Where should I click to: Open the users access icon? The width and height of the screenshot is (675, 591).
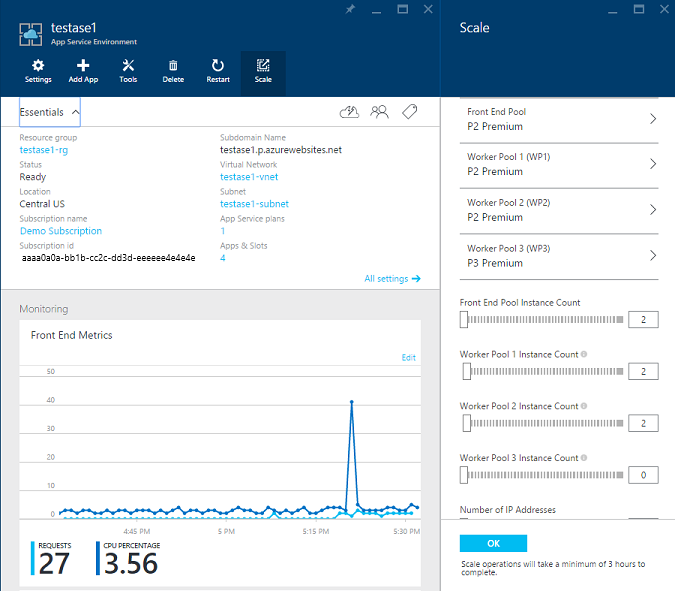point(379,112)
